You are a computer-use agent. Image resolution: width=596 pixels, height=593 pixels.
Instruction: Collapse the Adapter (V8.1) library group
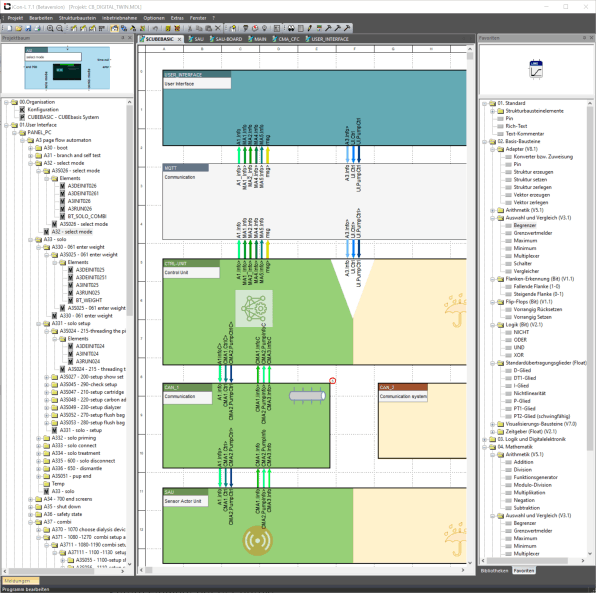[x=493, y=149]
